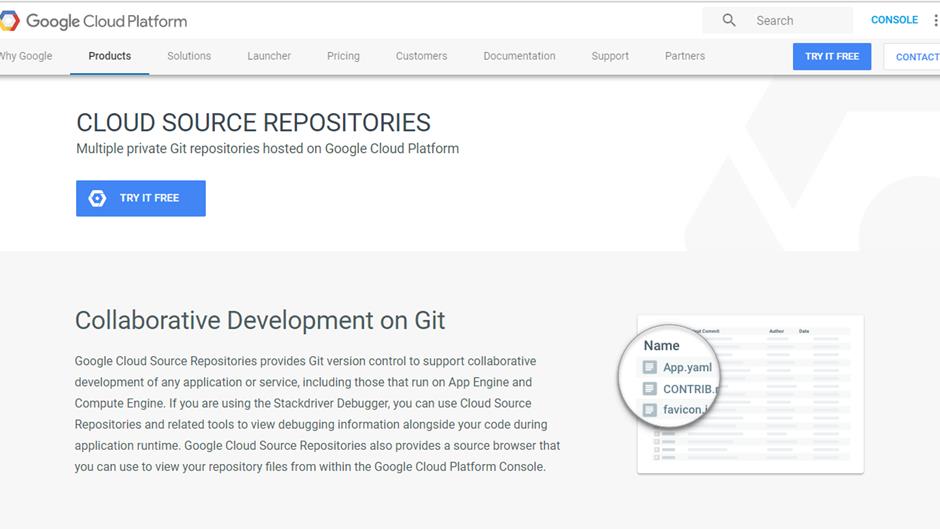Open the Pricing page
The height and width of the screenshot is (529, 940).
343,56
